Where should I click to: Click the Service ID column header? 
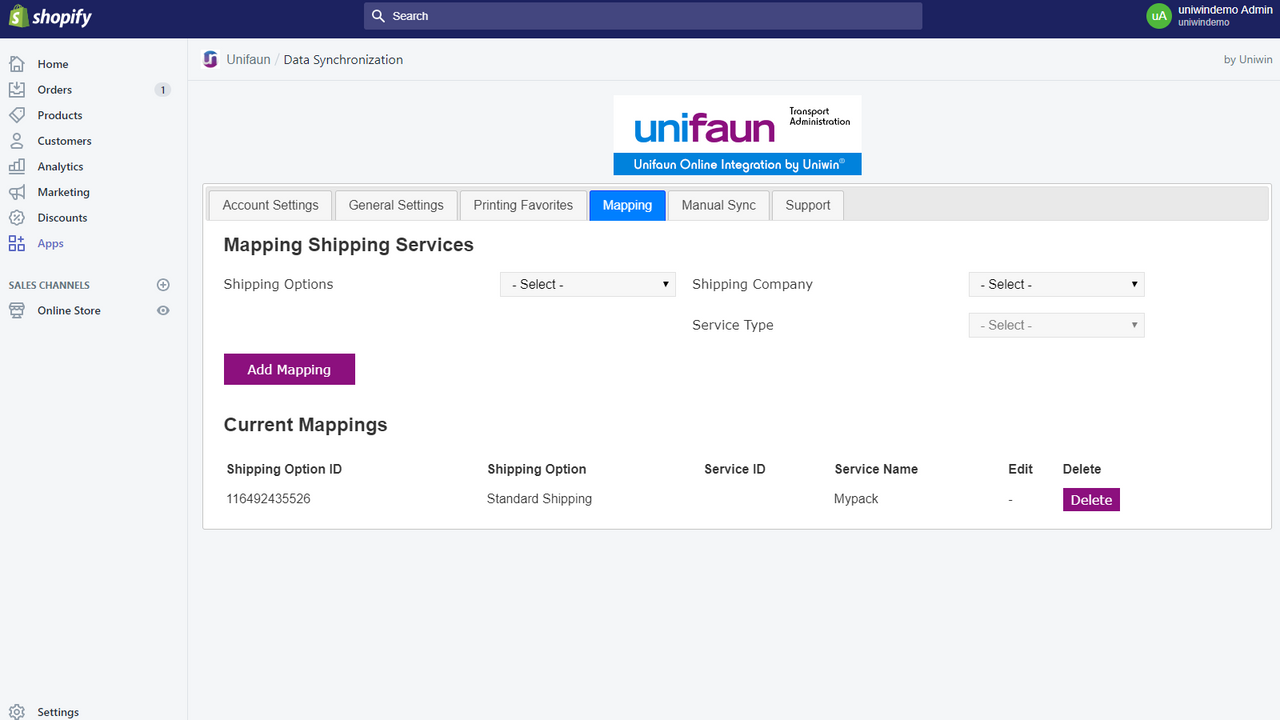(735, 469)
